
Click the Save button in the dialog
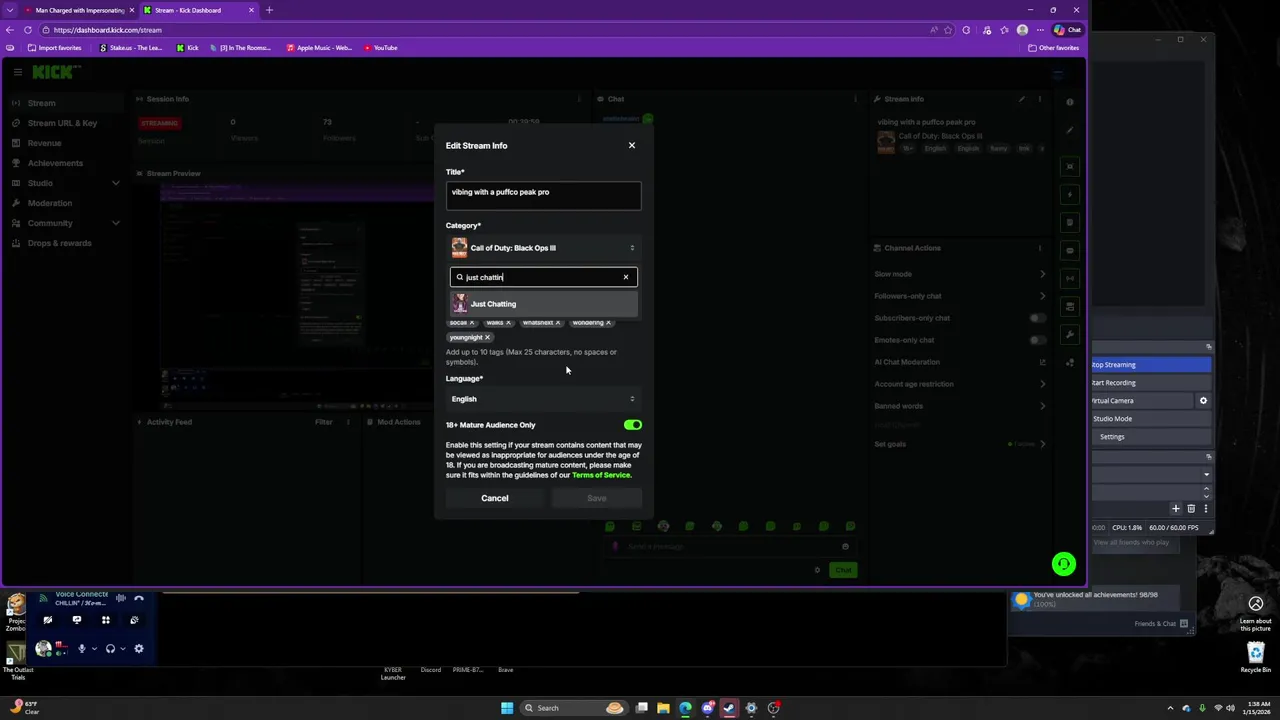point(596,498)
